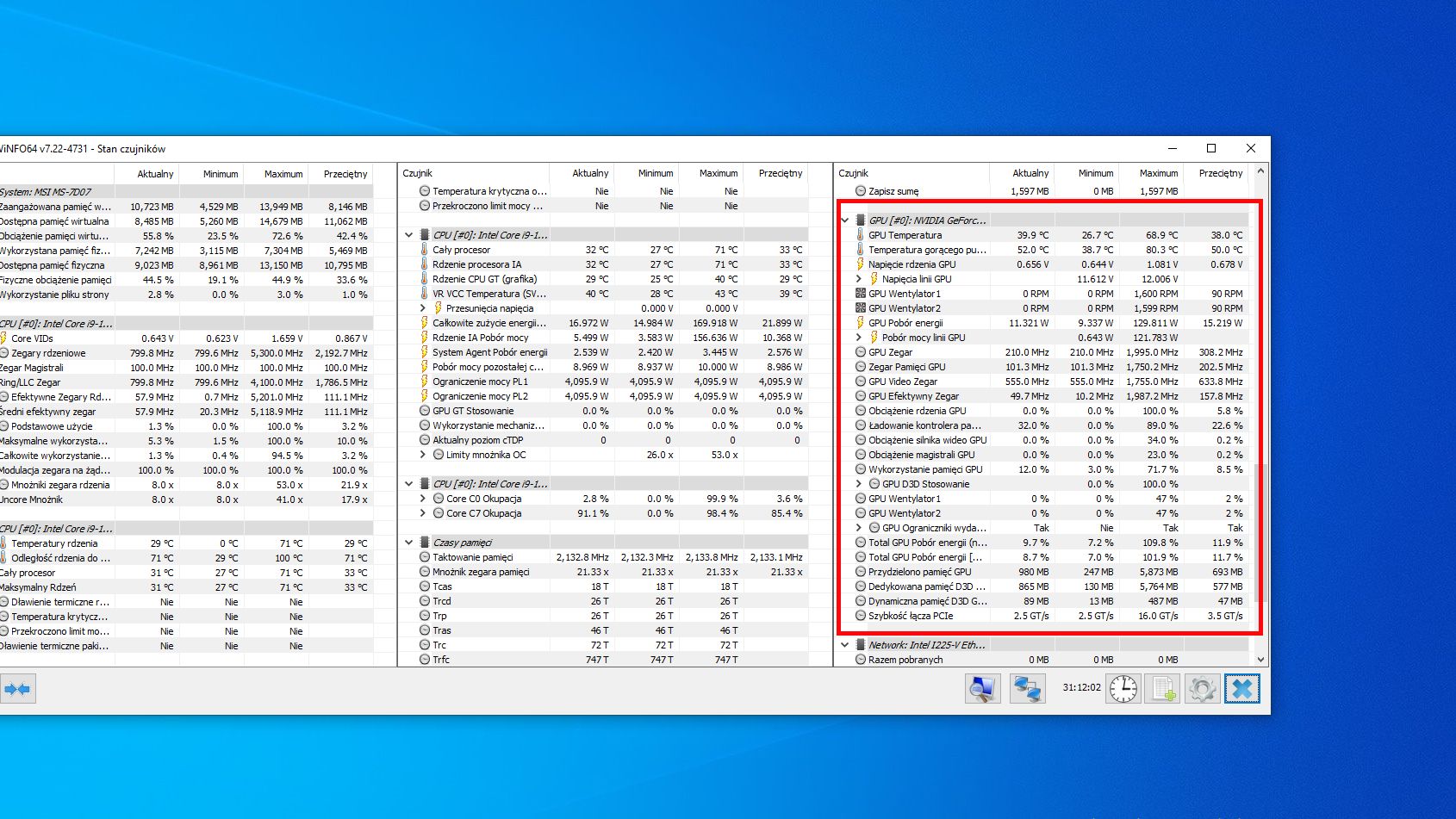
Task: Collapse the Czasy pamięci group
Action: (409, 543)
